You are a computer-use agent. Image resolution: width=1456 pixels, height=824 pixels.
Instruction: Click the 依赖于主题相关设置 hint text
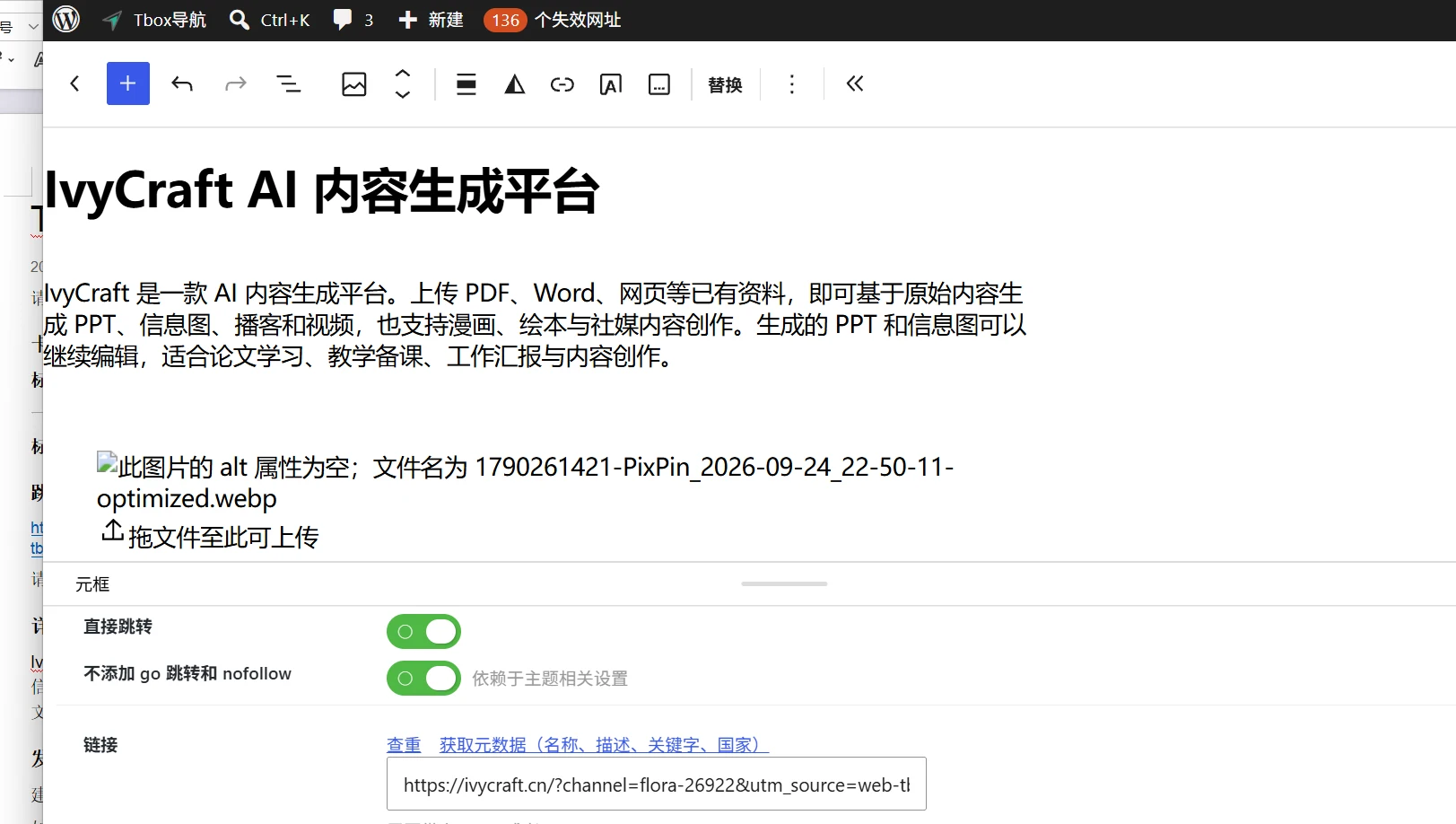(550, 679)
